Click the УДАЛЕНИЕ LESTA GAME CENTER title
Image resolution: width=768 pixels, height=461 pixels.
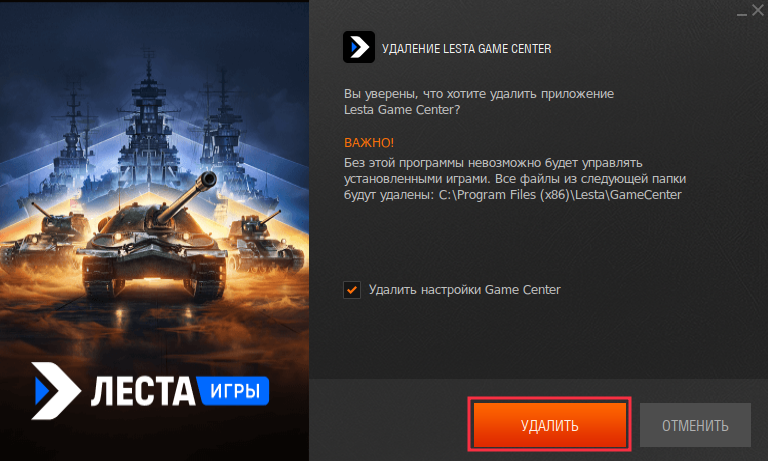(x=466, y=49)
